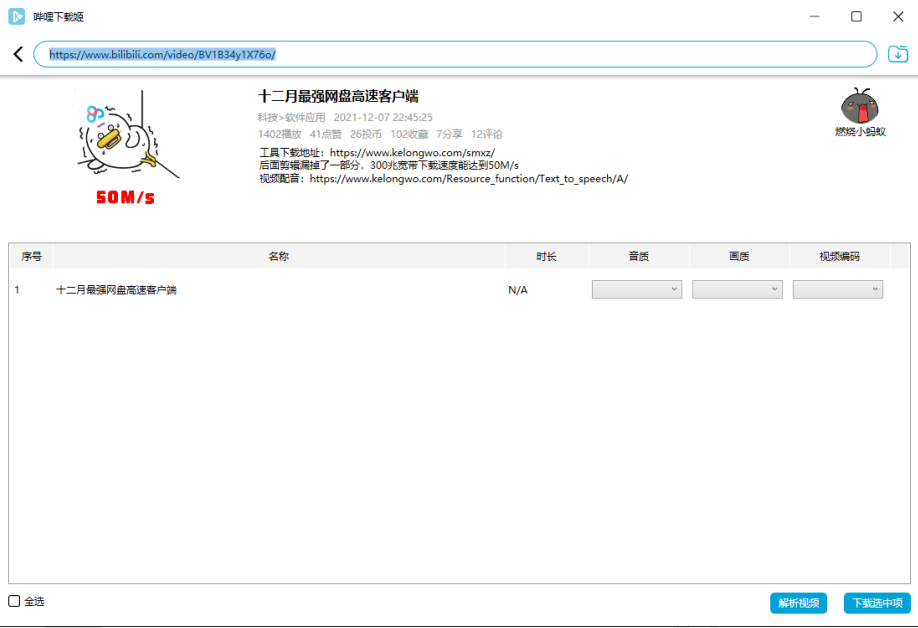
Task: Click the N/A duration cell
Action: [518, 290]
